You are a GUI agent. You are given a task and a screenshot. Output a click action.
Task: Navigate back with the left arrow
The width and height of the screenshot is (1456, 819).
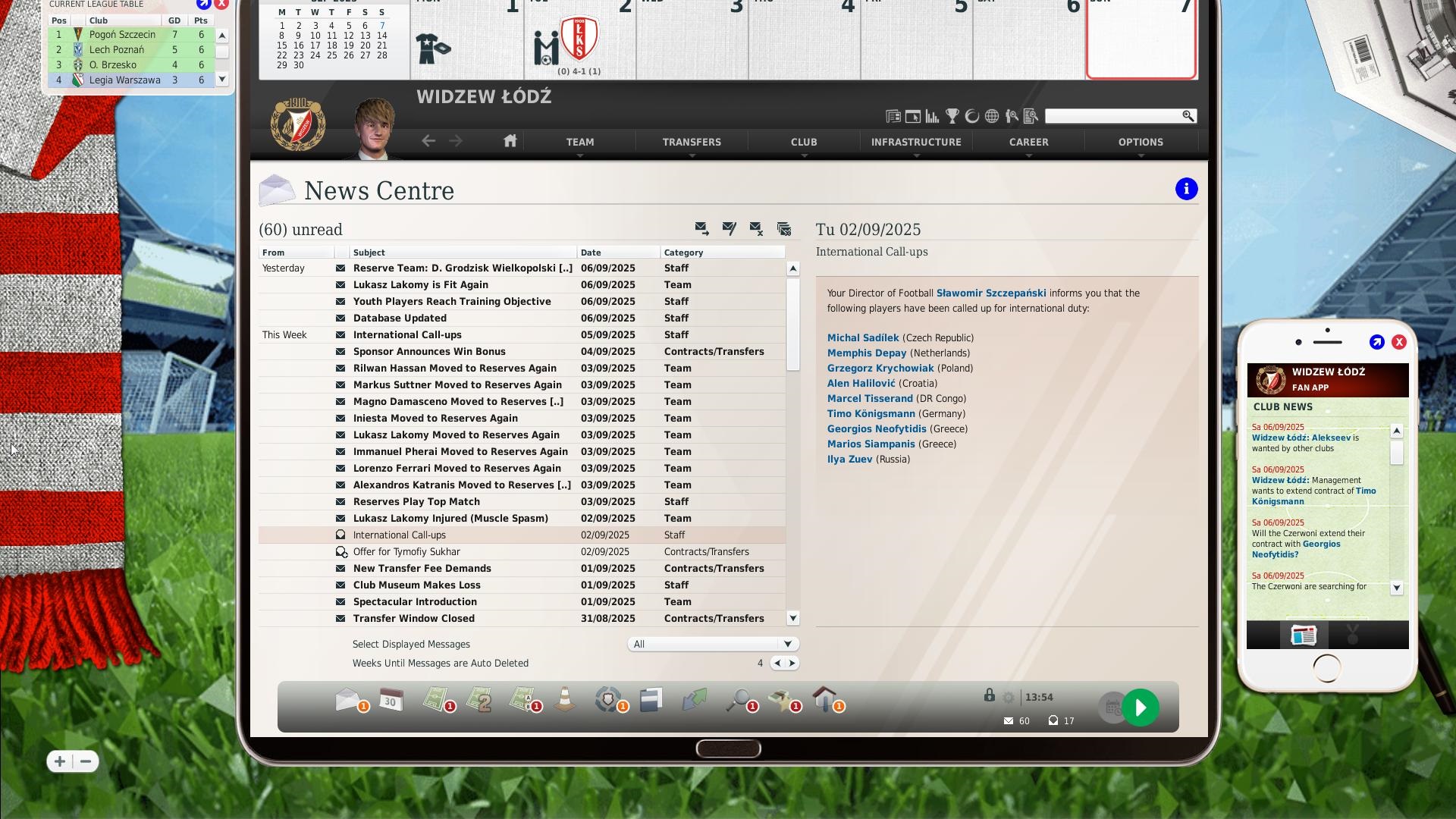pyautogui.click(x=428, y=141)
